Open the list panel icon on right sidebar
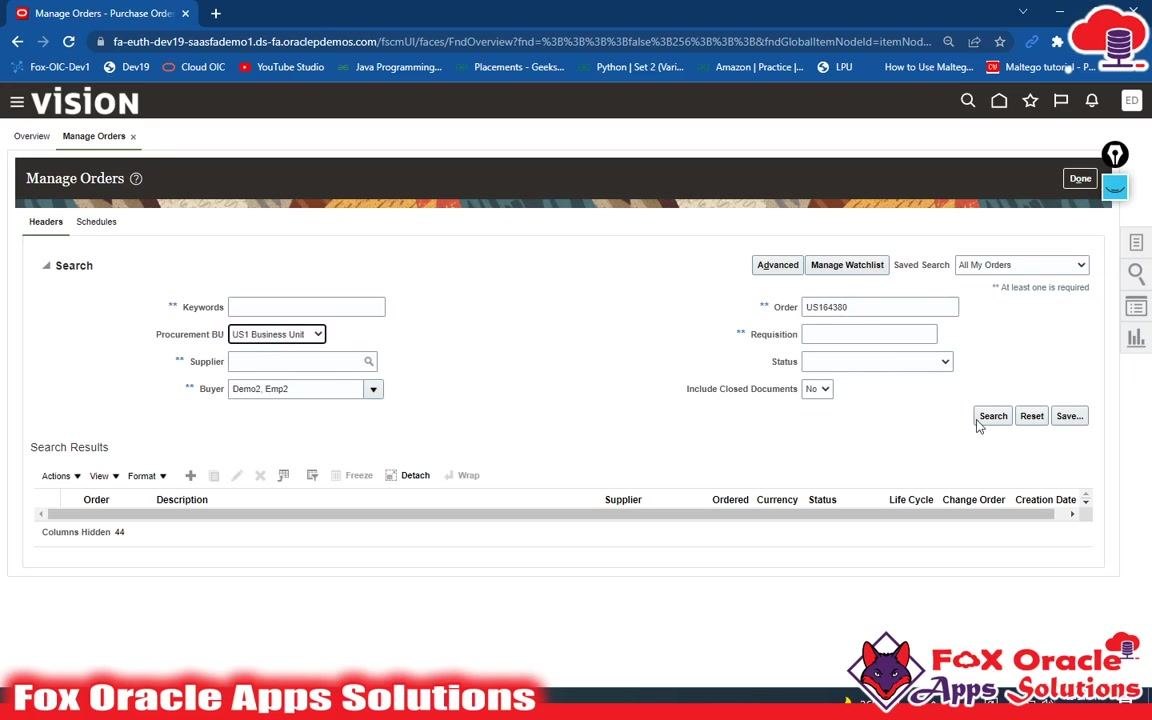Image resolution: width=1152 pixels, height=720 pixels. [1136, 306]
